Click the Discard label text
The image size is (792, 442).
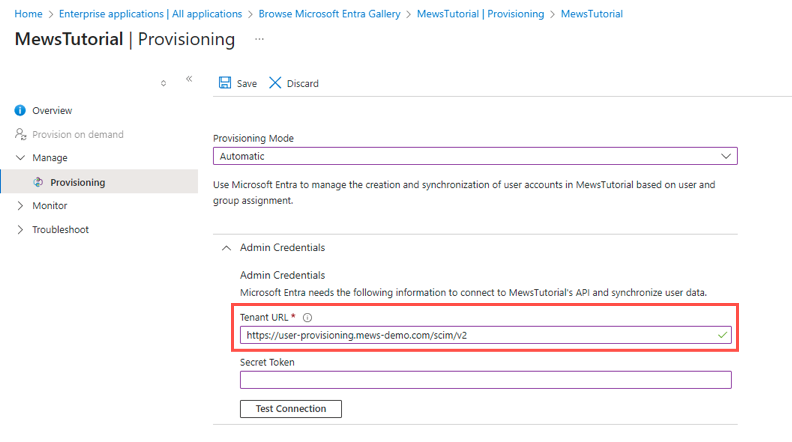click(303, 83)
